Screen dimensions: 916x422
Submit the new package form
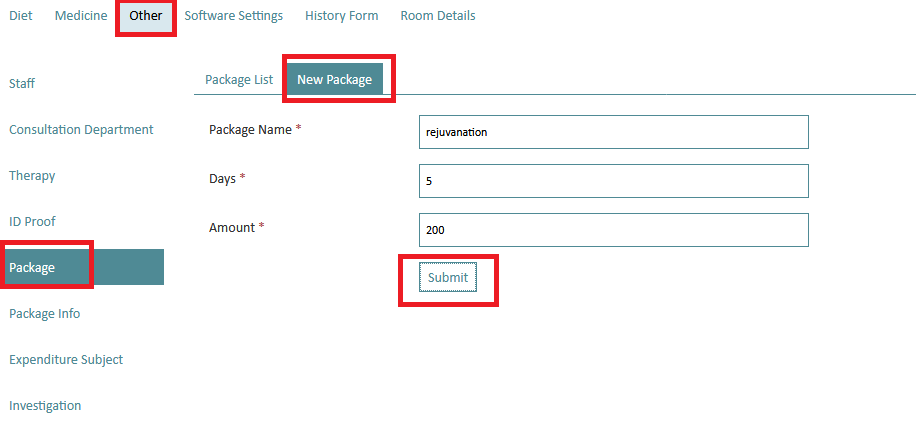(x=448, y=278)
